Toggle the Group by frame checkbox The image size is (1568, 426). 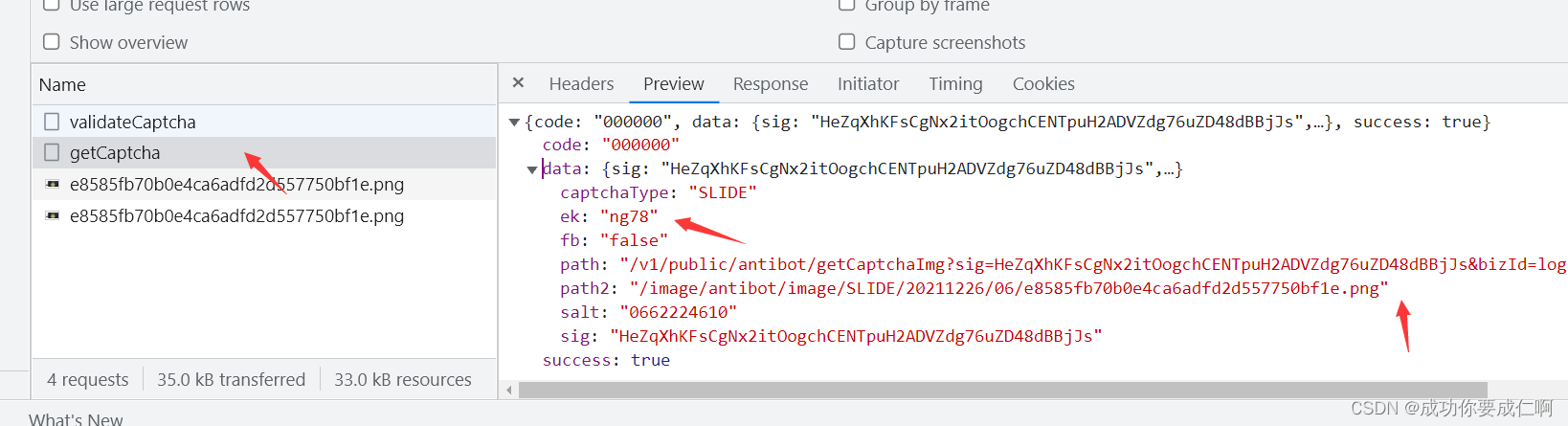coord(846,4)
